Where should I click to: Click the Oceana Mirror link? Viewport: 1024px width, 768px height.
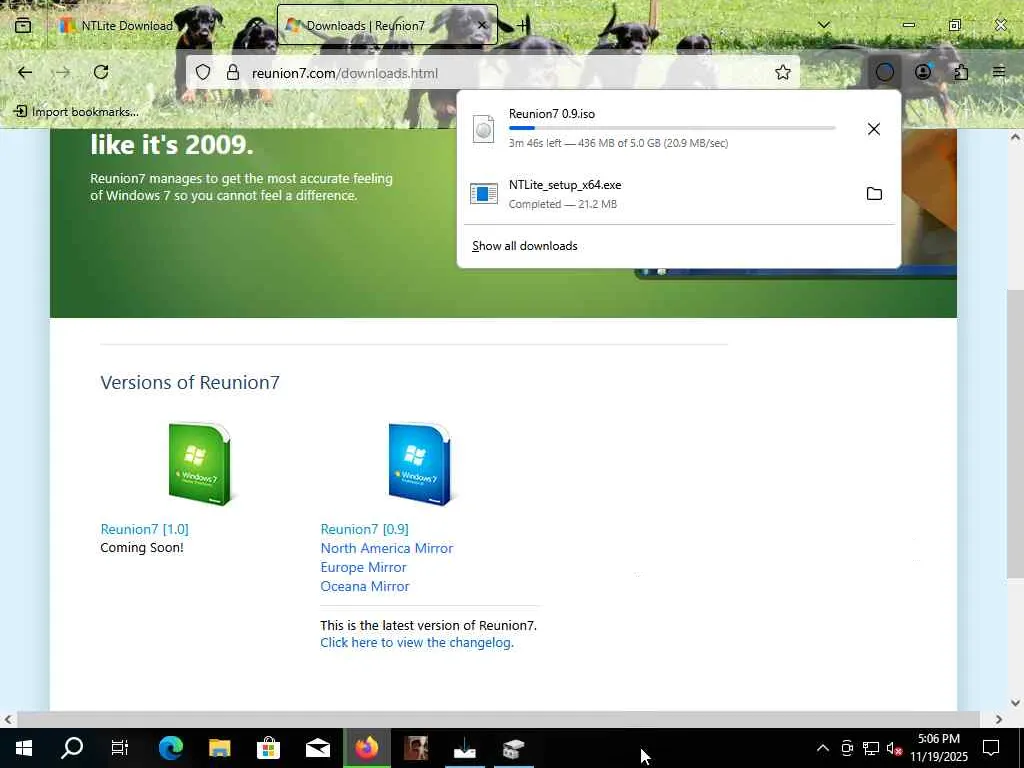(x=364, y=586)
